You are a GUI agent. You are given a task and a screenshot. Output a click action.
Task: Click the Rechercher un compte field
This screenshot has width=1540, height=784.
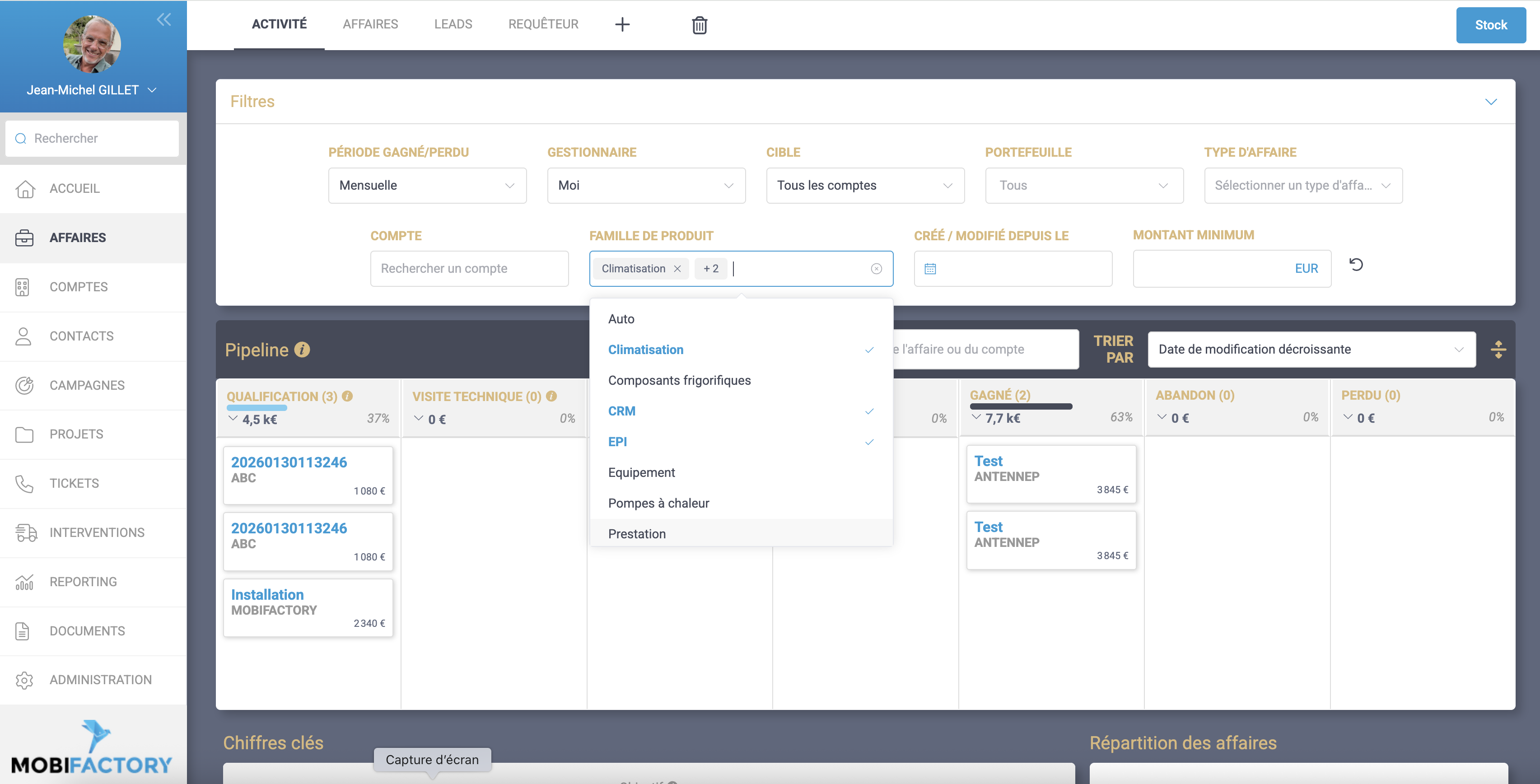pos(469,269)
